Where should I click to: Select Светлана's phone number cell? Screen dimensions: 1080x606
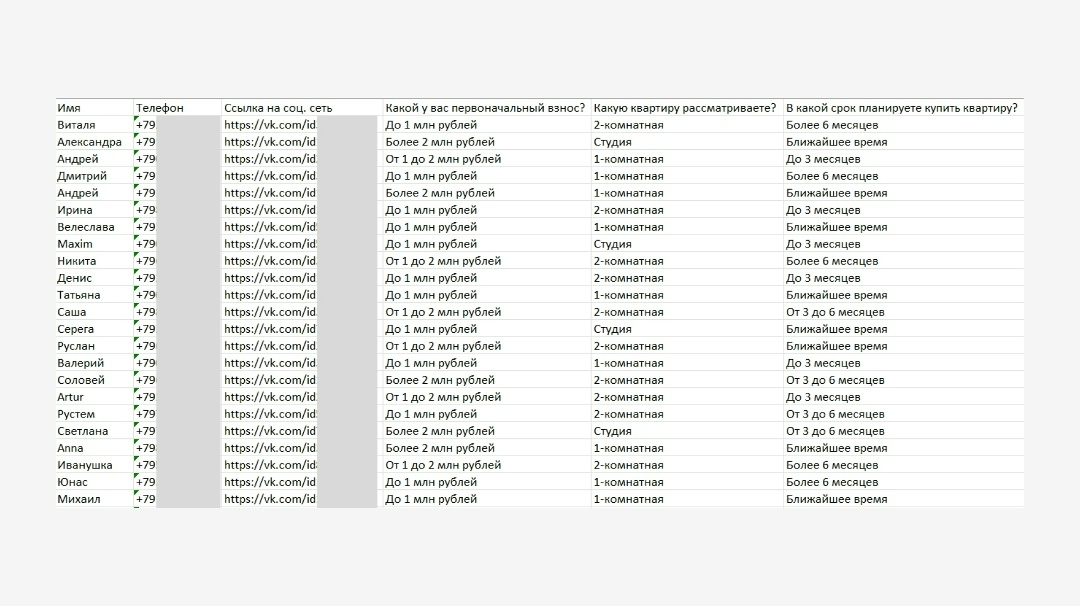146,431
